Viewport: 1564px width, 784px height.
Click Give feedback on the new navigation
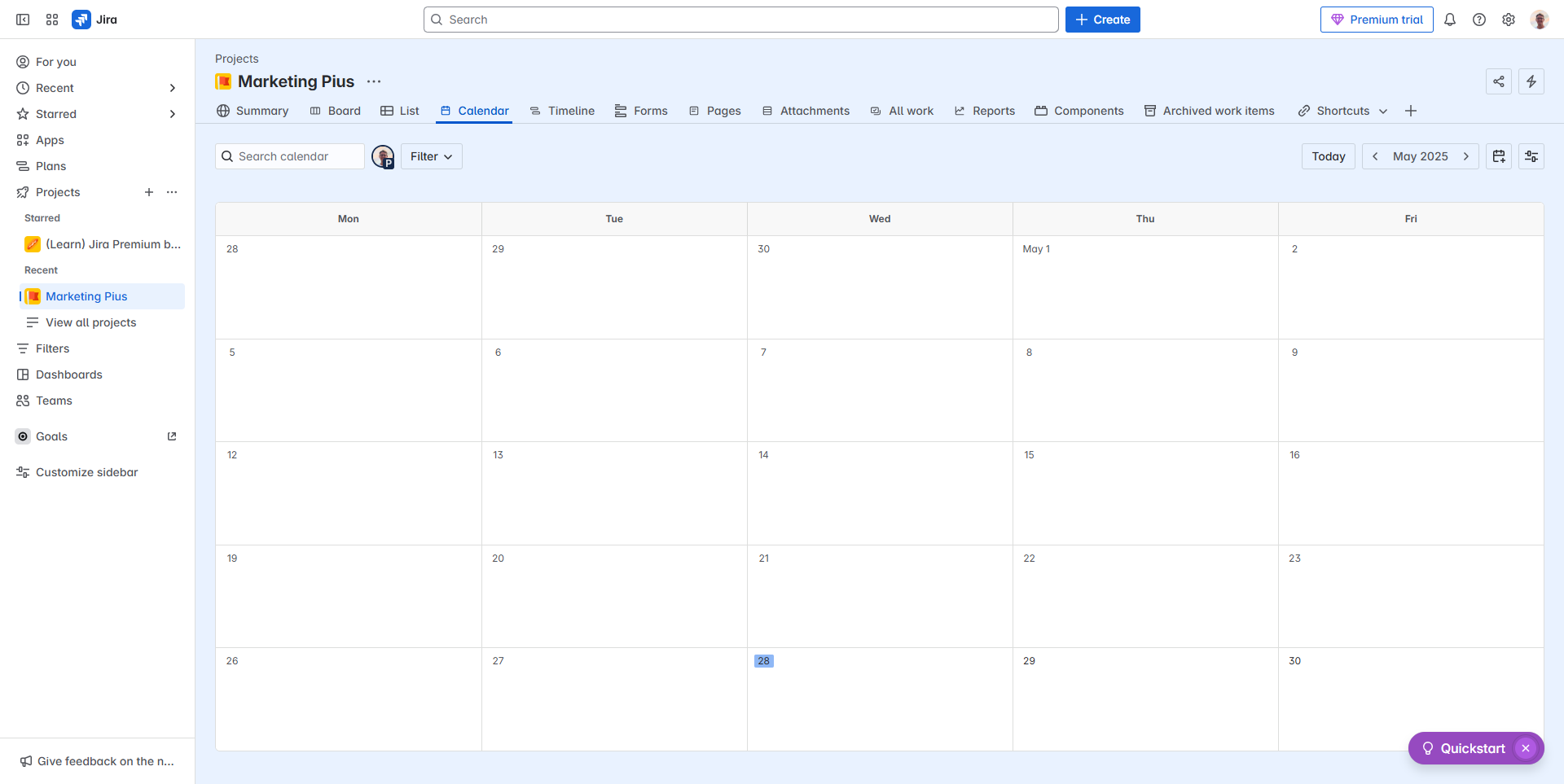coord(98,761)
